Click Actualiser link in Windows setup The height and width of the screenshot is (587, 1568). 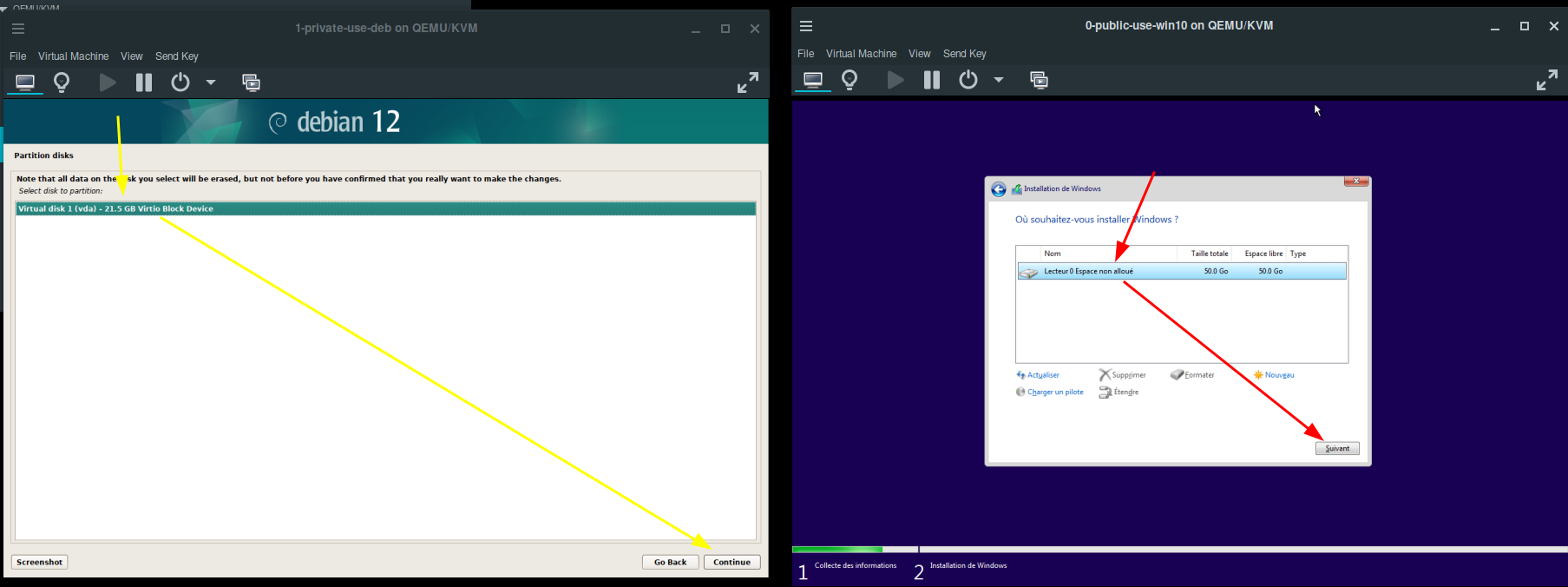click(x=1038, y=375)
